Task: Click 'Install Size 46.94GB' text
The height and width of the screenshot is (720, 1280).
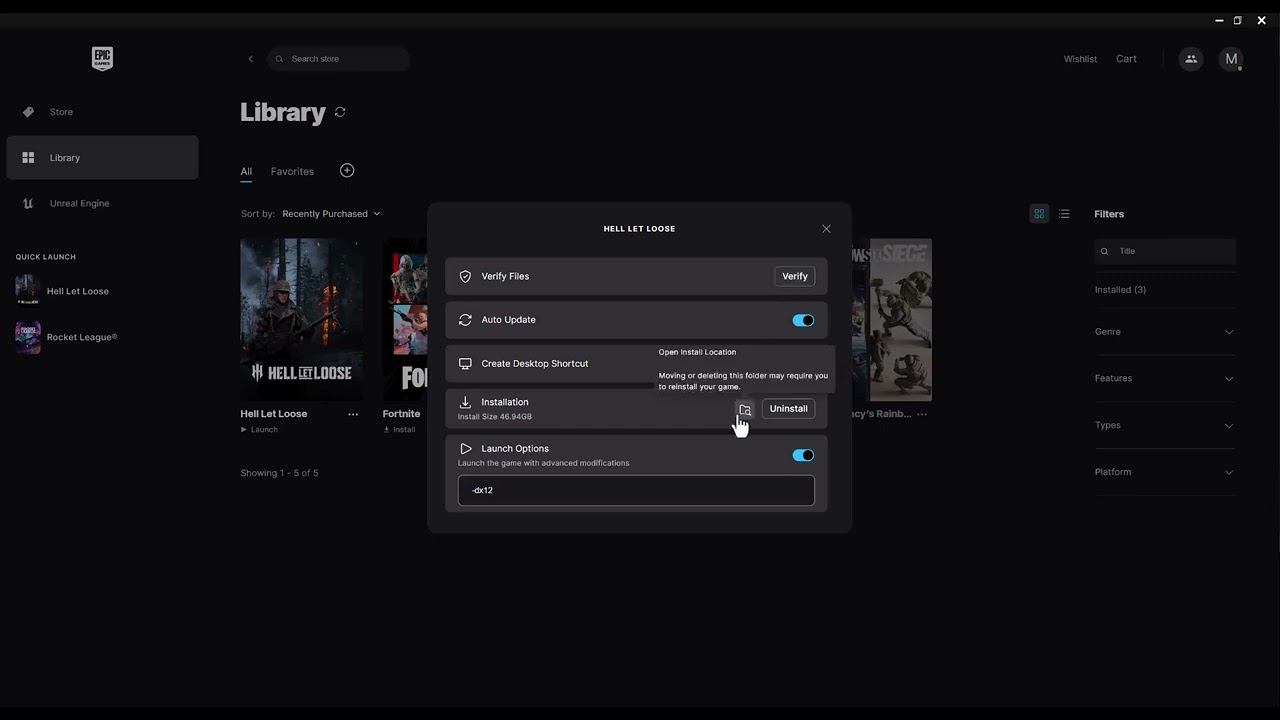Action: 495,417
